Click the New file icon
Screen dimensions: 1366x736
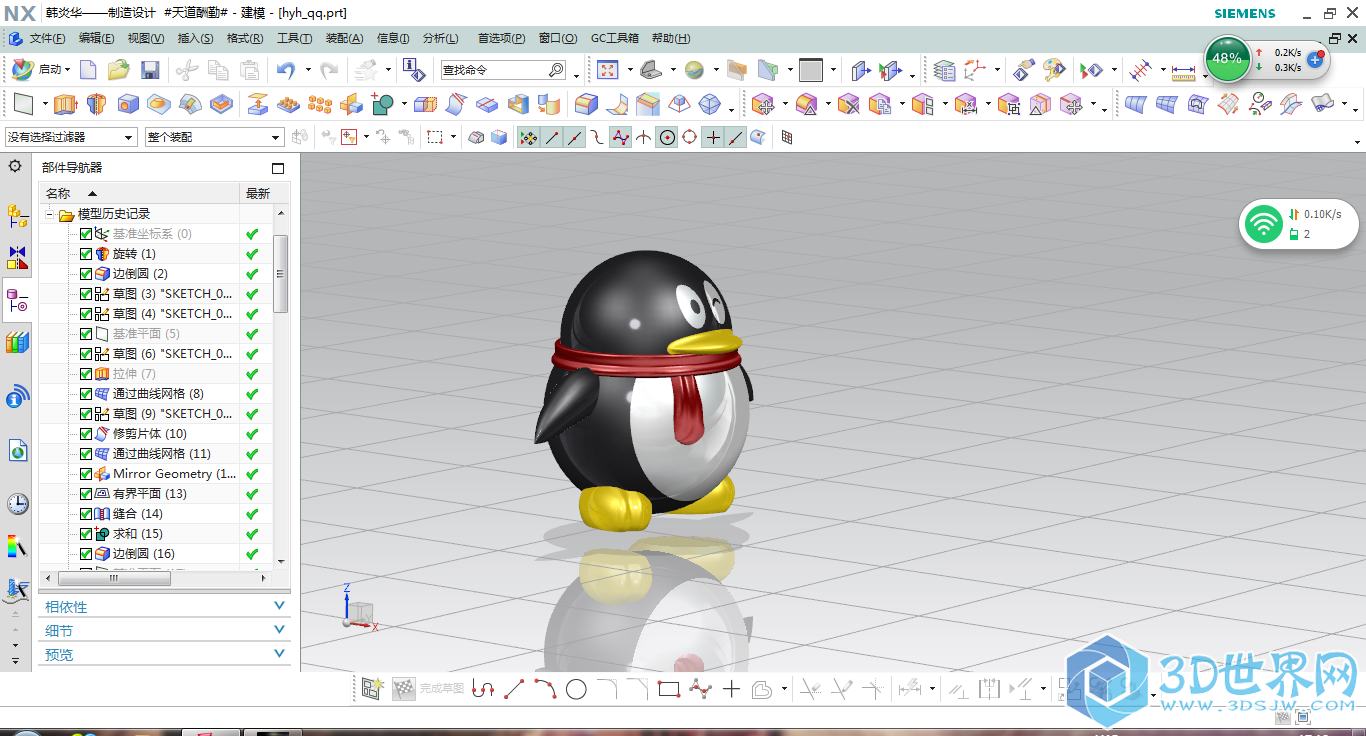[88, 70]
